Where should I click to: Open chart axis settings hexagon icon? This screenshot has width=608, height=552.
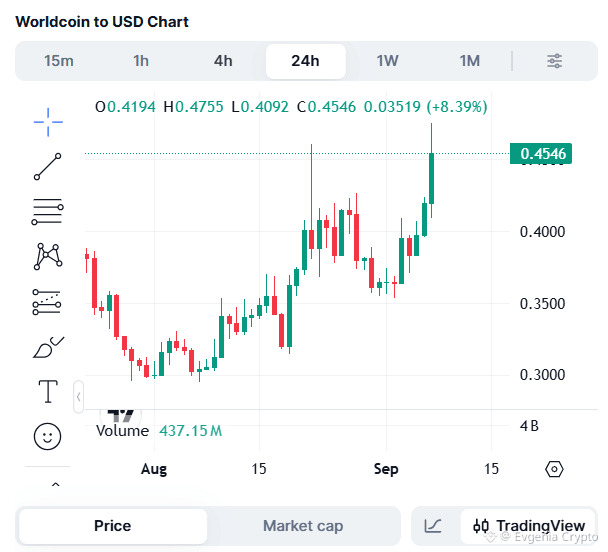click(x=554, y=469)
